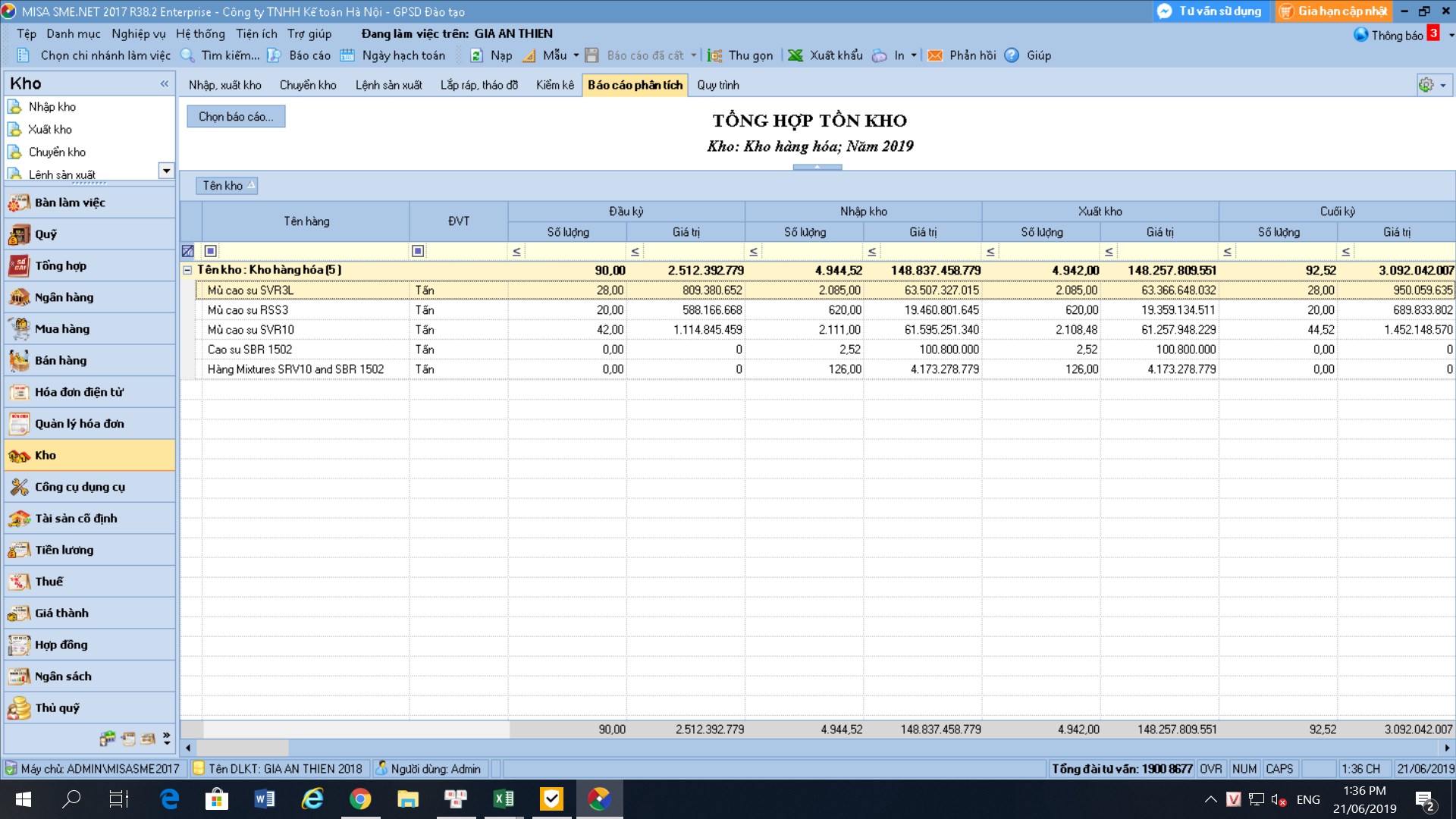Click the horizontal scrollbar thumb below the table
Viewport: 1456px width, 819px height.
click(243, 748)
